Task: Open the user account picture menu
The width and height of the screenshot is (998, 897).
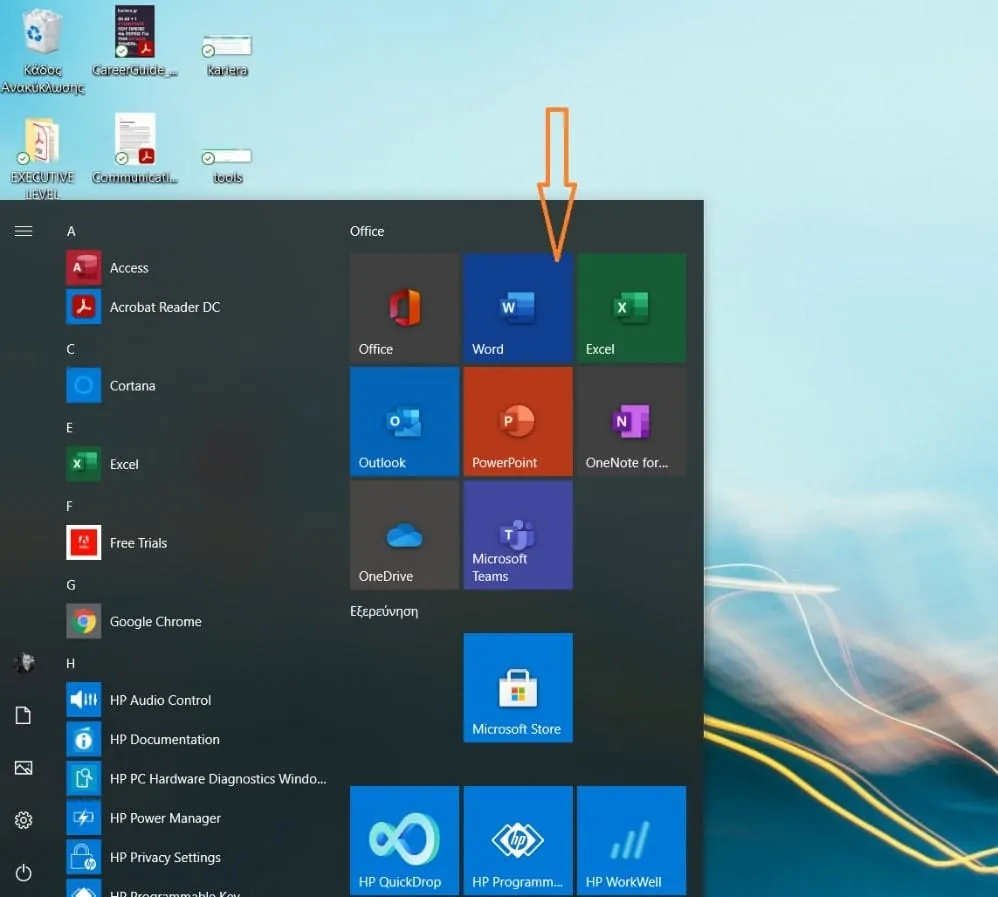Action: coord(24,663)
